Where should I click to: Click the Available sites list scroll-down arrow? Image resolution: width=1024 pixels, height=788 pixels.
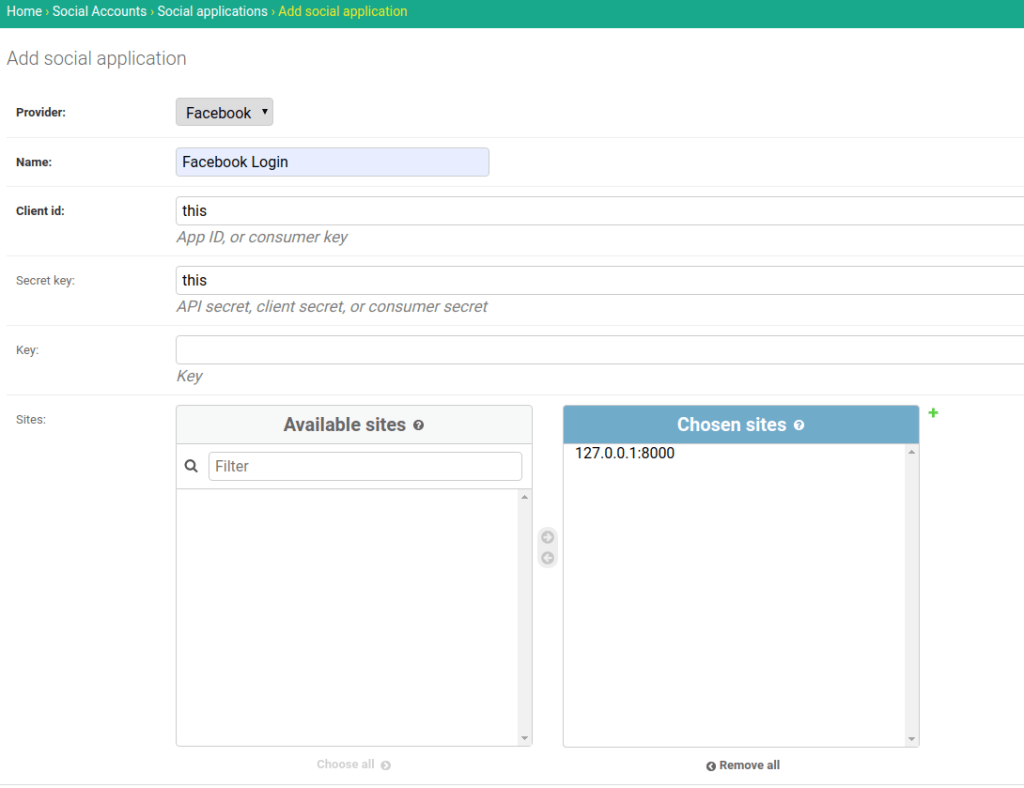(x=524, y=738)
